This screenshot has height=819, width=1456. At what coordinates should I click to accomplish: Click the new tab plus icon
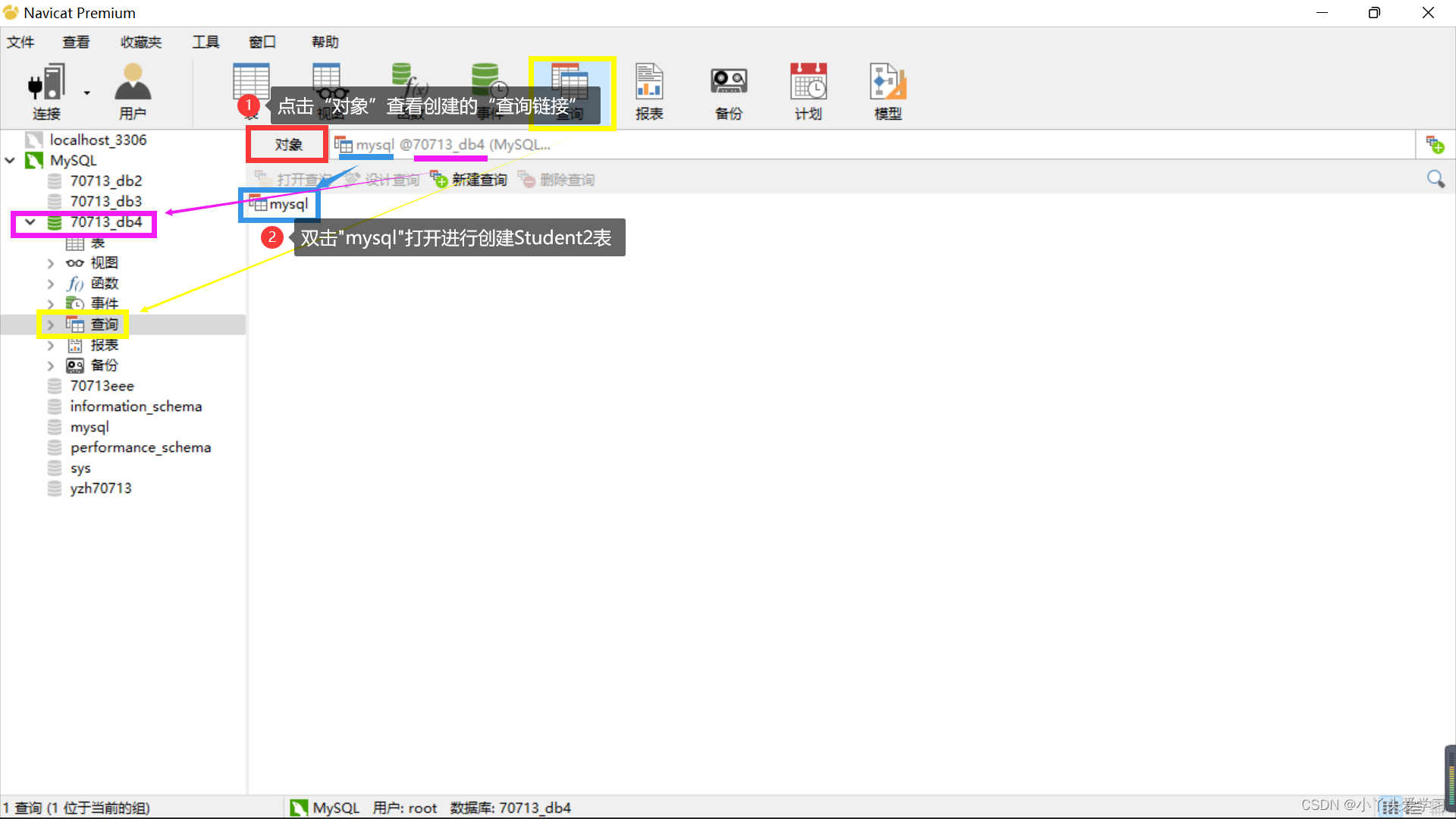tap(1435, 144)
